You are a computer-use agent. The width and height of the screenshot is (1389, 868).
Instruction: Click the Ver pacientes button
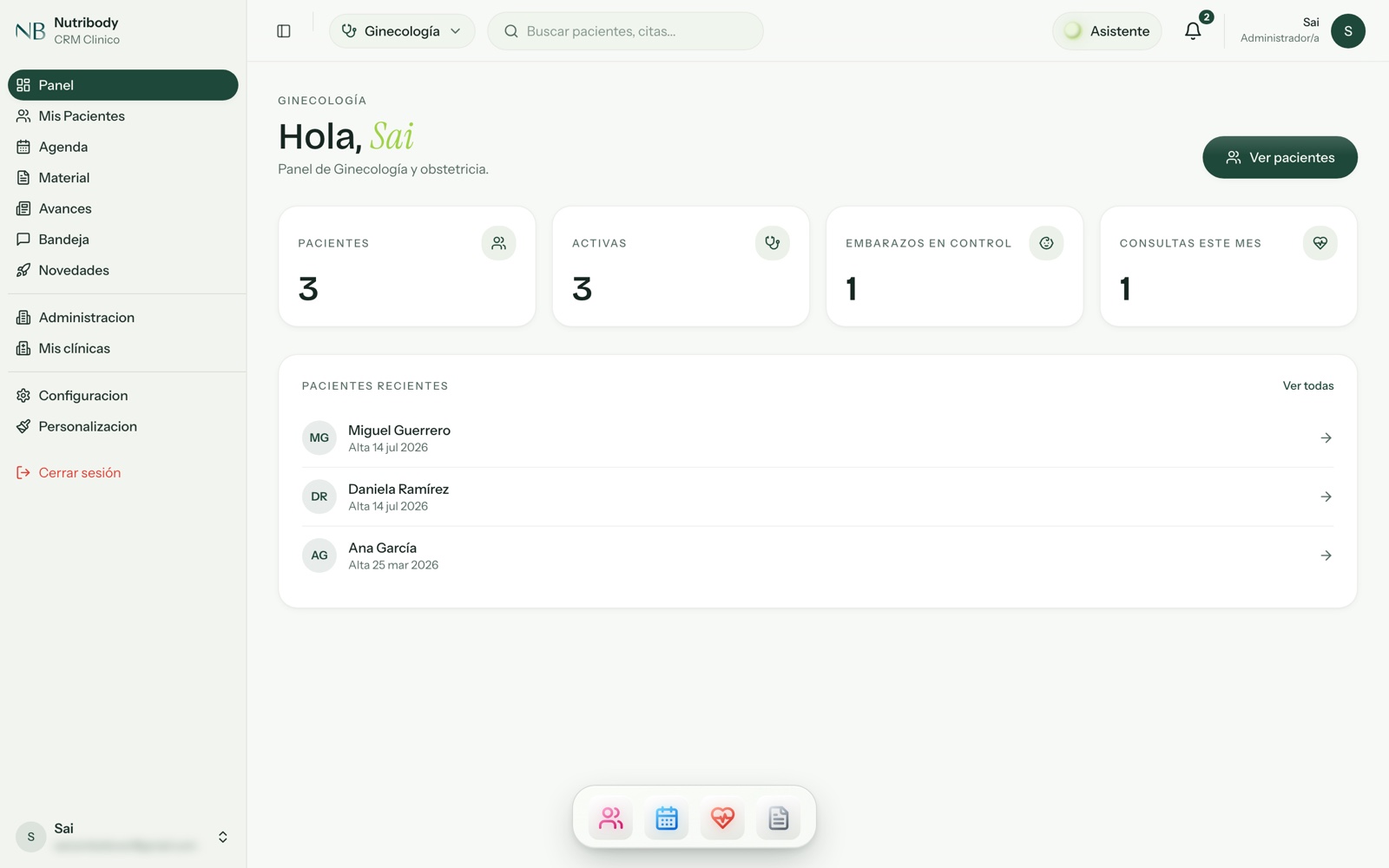click(1280, 157)
